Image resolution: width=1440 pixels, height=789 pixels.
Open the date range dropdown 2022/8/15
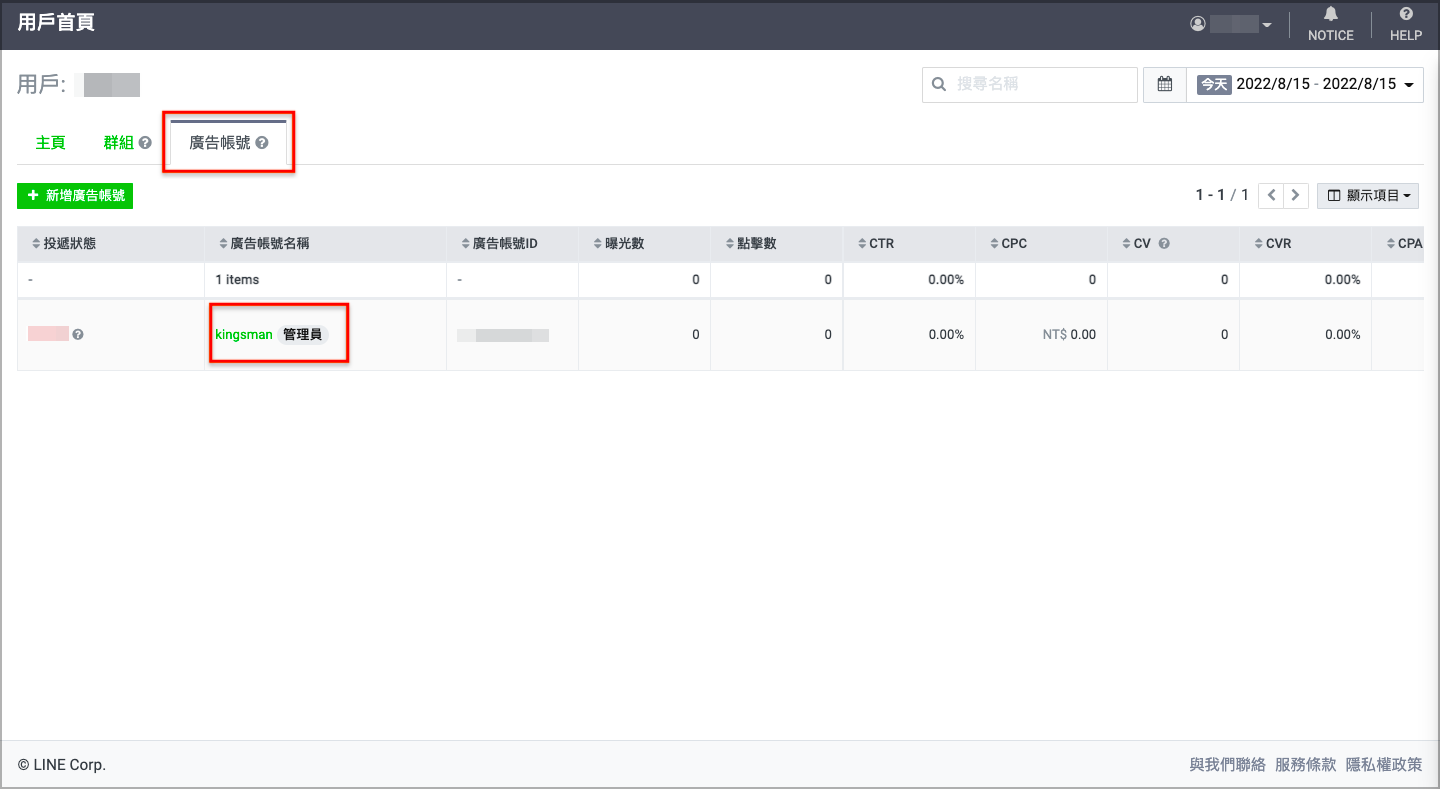point(1305,84)
